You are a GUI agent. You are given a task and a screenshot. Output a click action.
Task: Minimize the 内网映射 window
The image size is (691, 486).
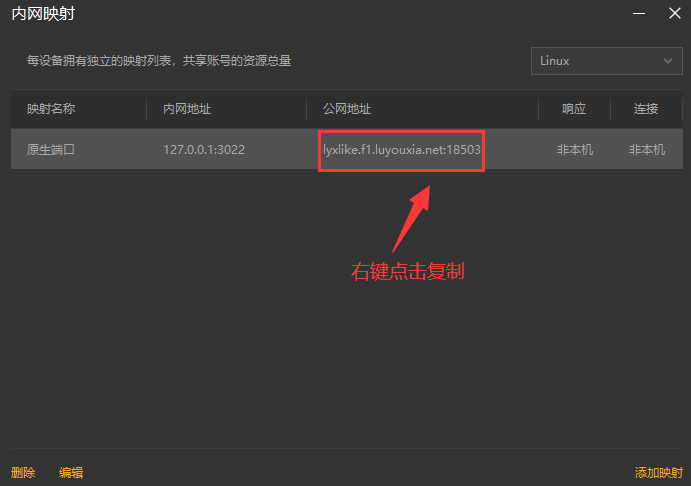(x=639, y=14)
